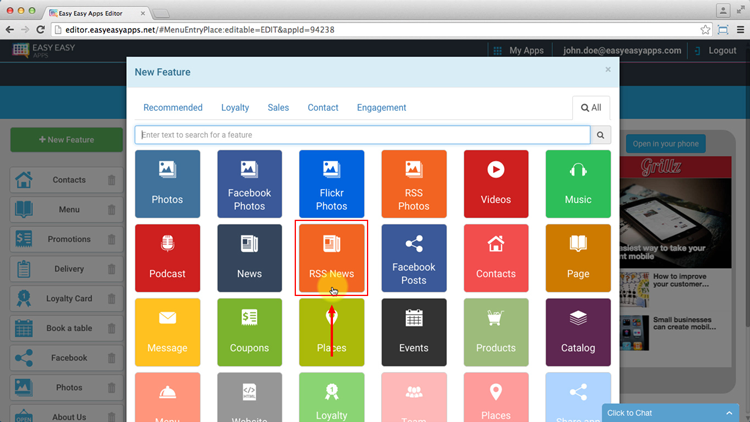Switch to the Contact tab
The image size is (750, 422).
(323, 108)
